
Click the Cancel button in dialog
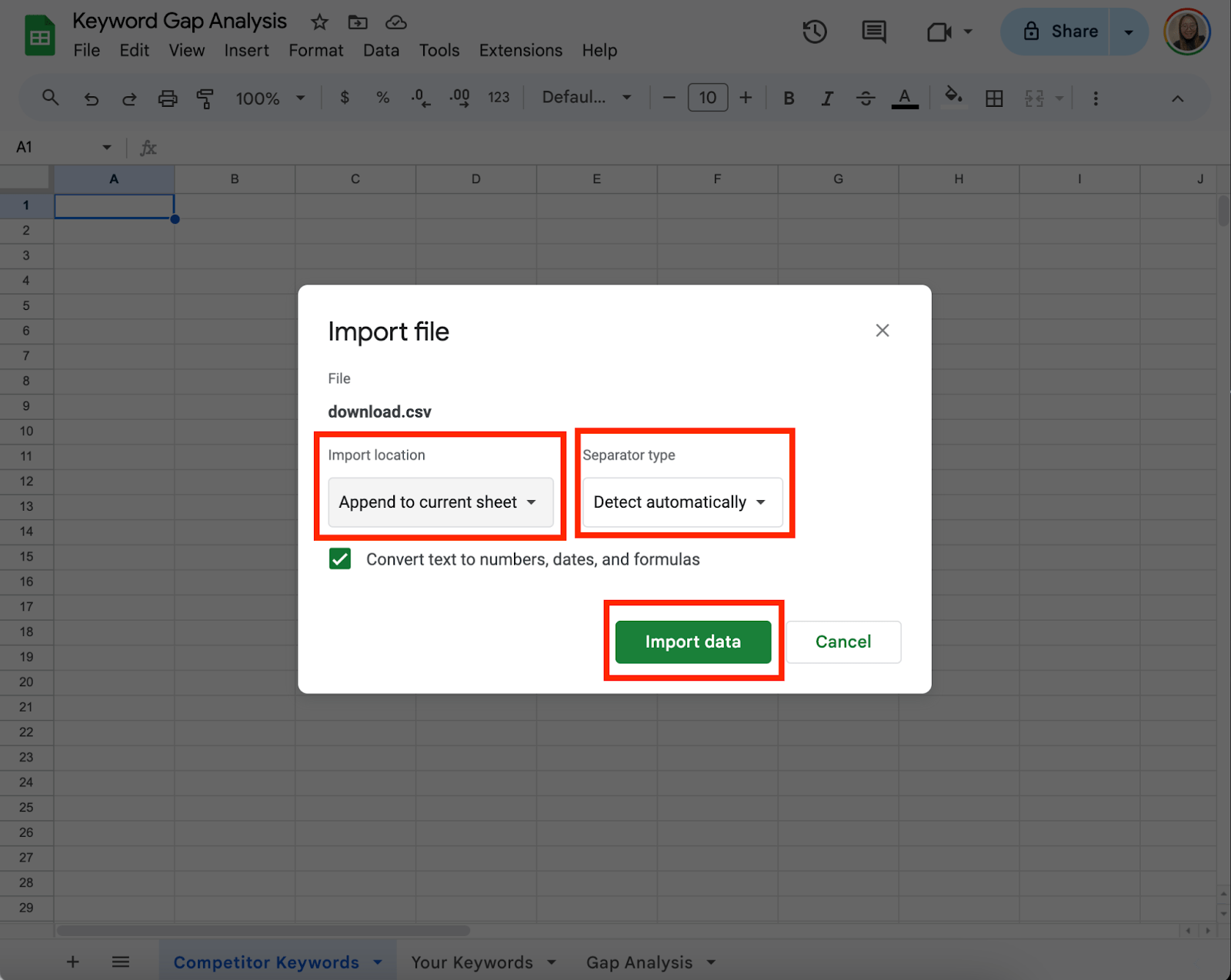click(842, 642)
